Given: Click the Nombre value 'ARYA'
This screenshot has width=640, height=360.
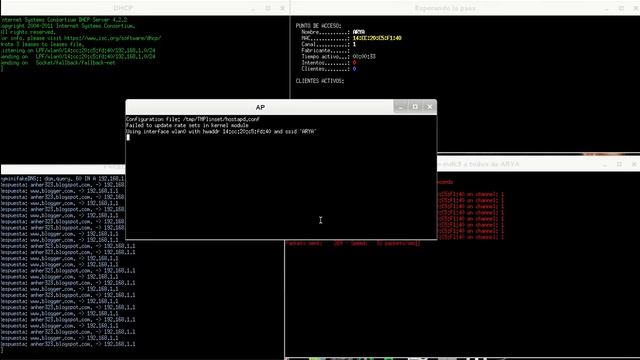Looking at the screenshot, I should coord(359,32).
